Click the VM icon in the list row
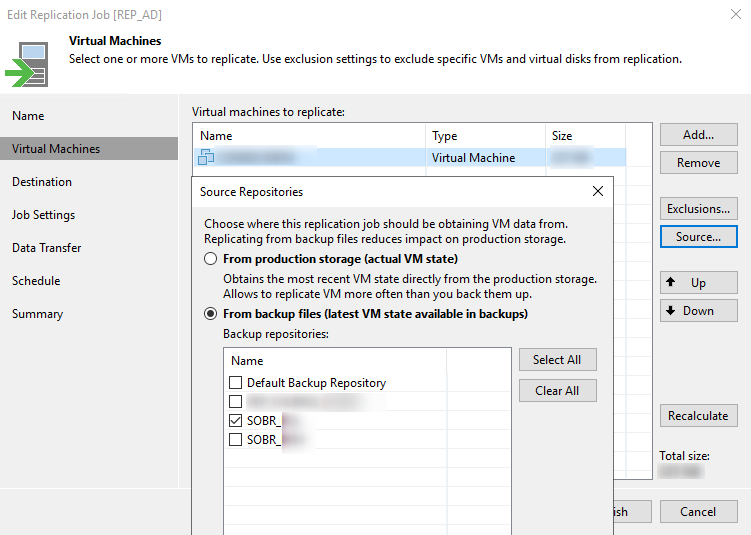The height and width of the screenshot is (535, 751). (x=207, y=157)
